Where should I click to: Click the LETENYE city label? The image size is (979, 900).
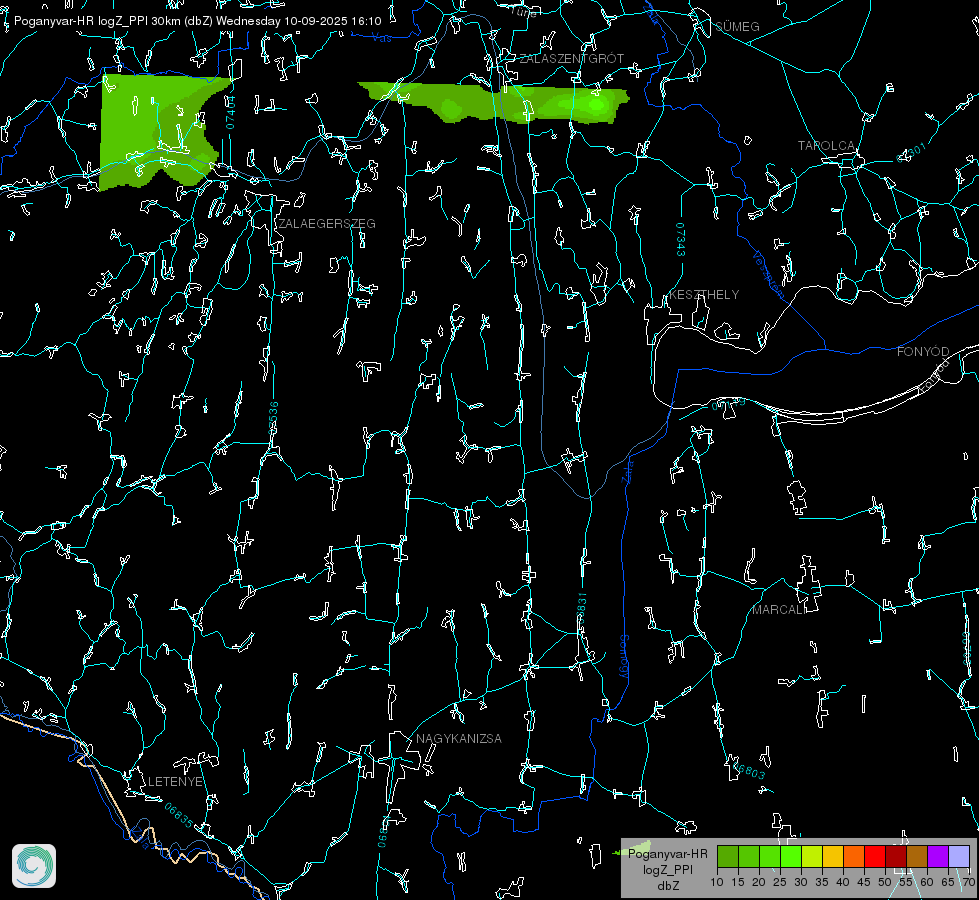(175, 781)
